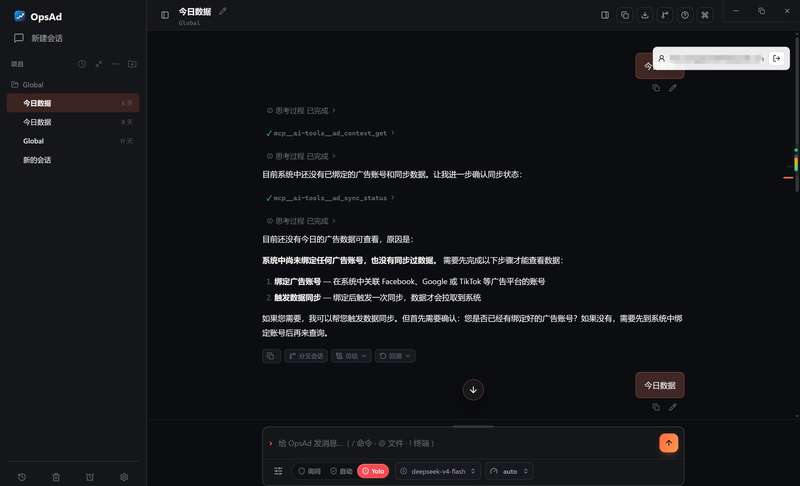Open the 总结 dropdown

click(x=351, y=356)
